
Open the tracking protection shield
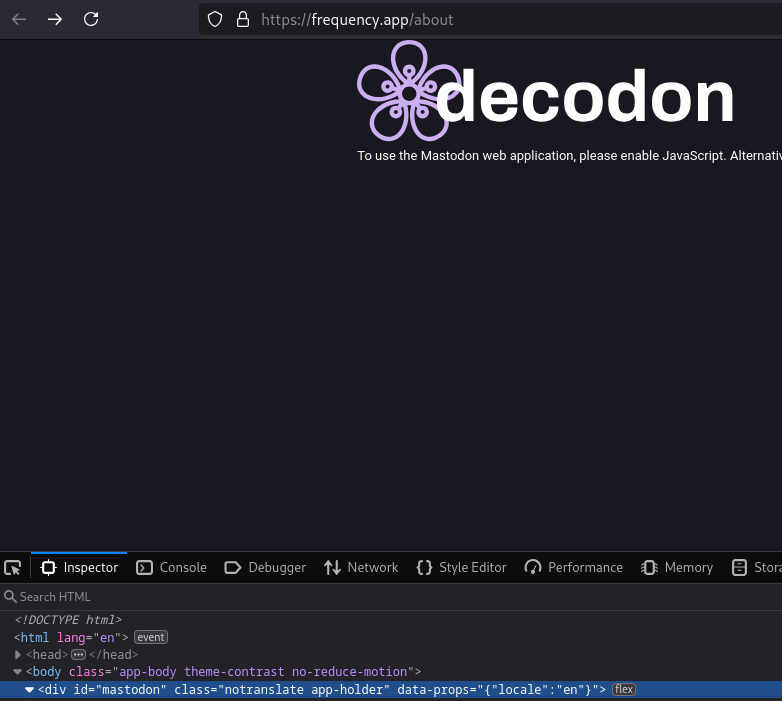click(x=215, y=19)
